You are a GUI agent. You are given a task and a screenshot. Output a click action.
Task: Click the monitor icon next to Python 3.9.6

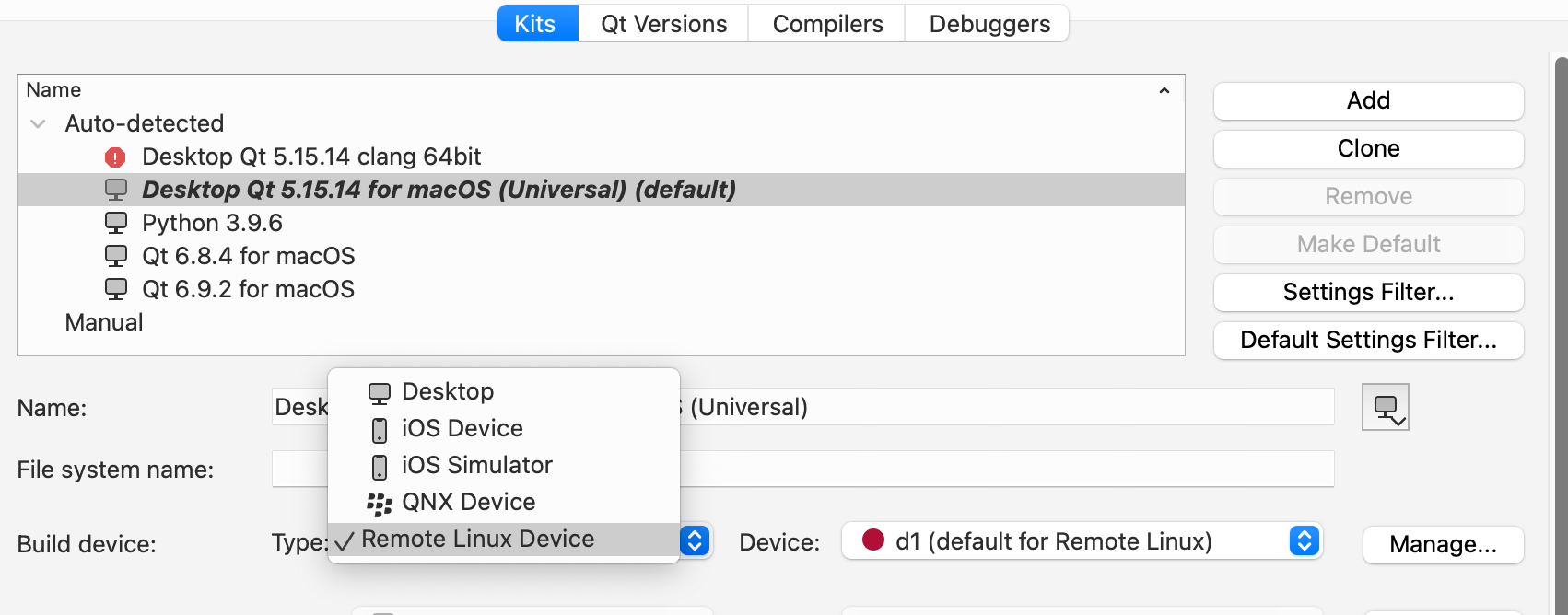[116, 223]
